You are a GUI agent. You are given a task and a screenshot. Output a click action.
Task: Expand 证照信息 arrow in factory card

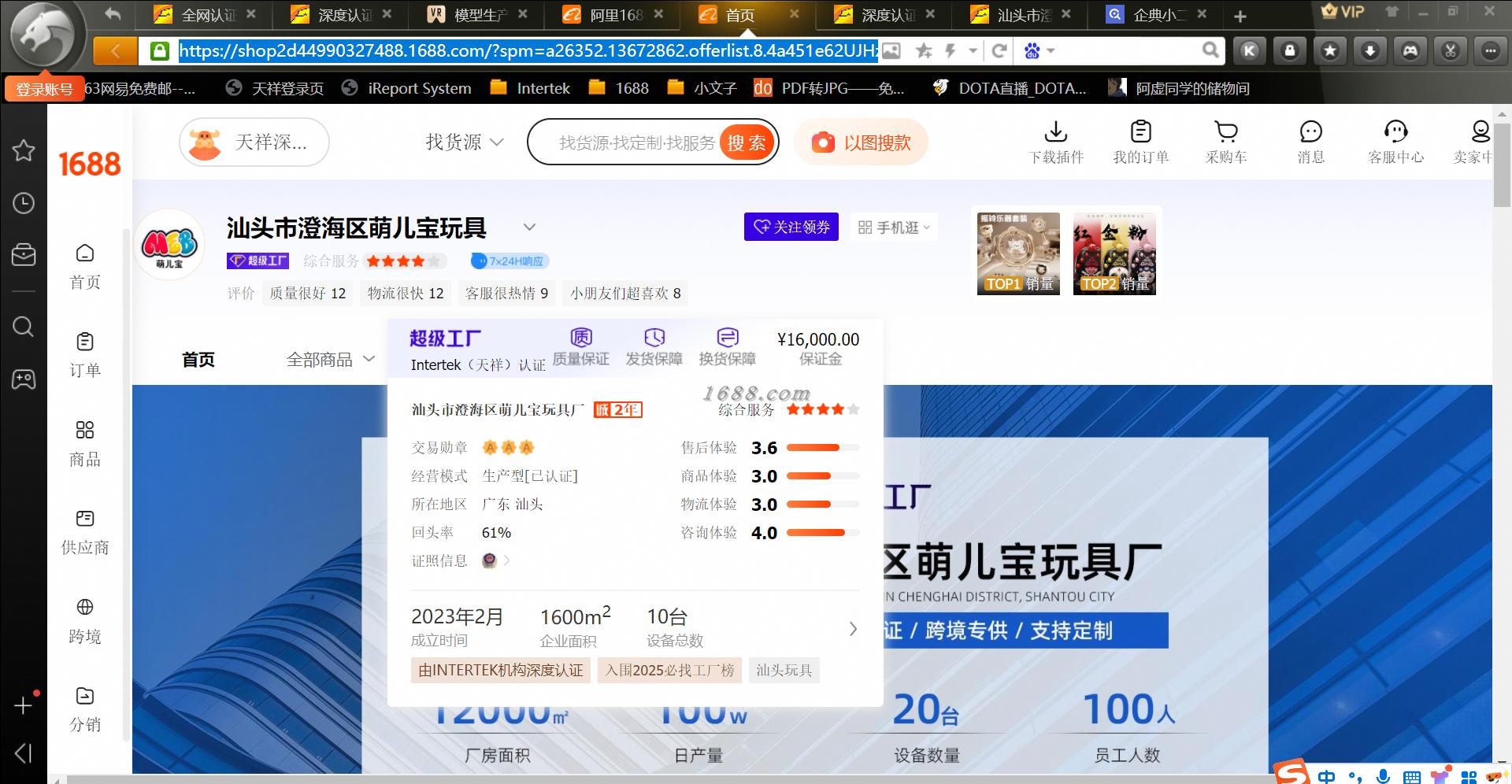coord(506,560)
